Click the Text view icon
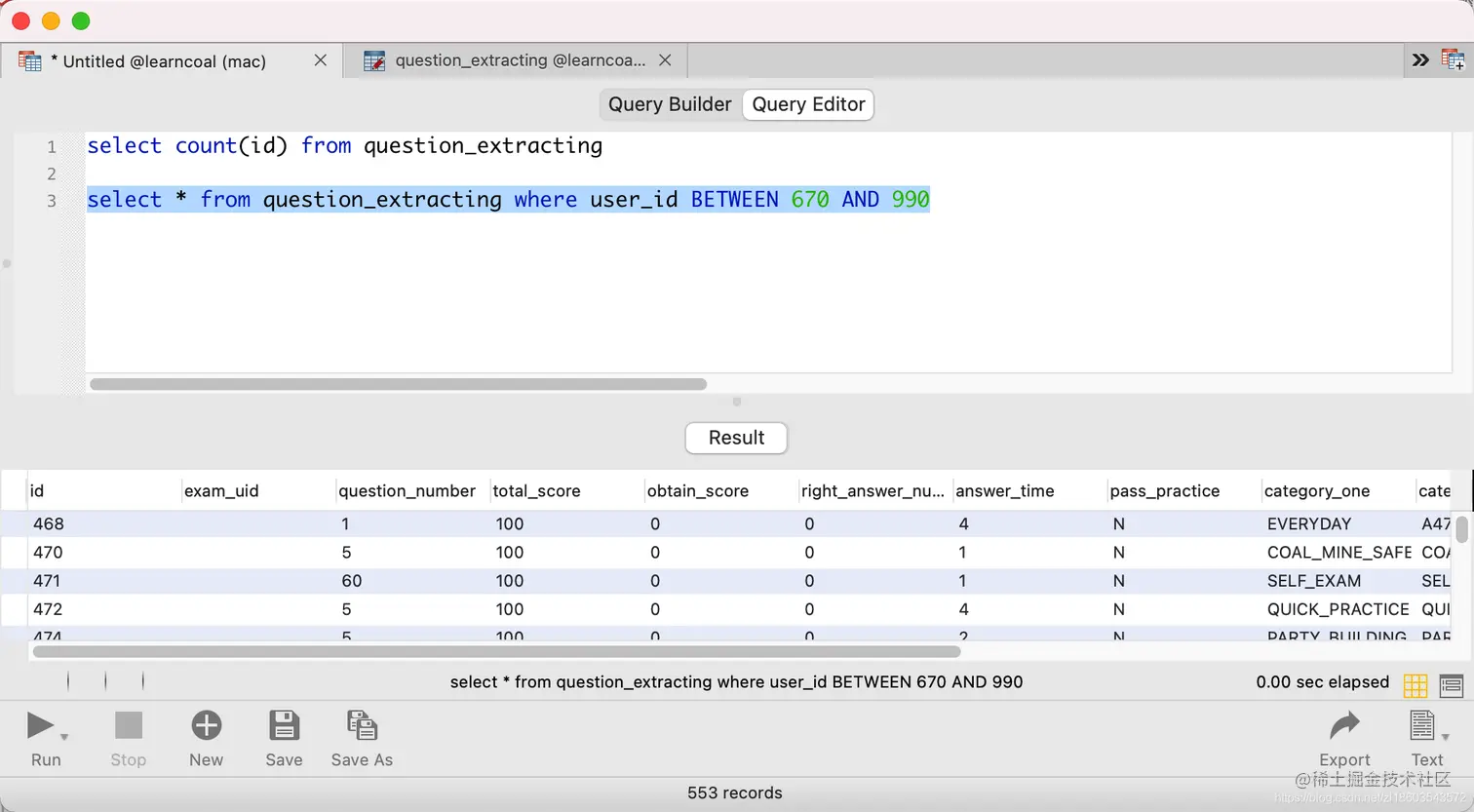 point(1422,726)
